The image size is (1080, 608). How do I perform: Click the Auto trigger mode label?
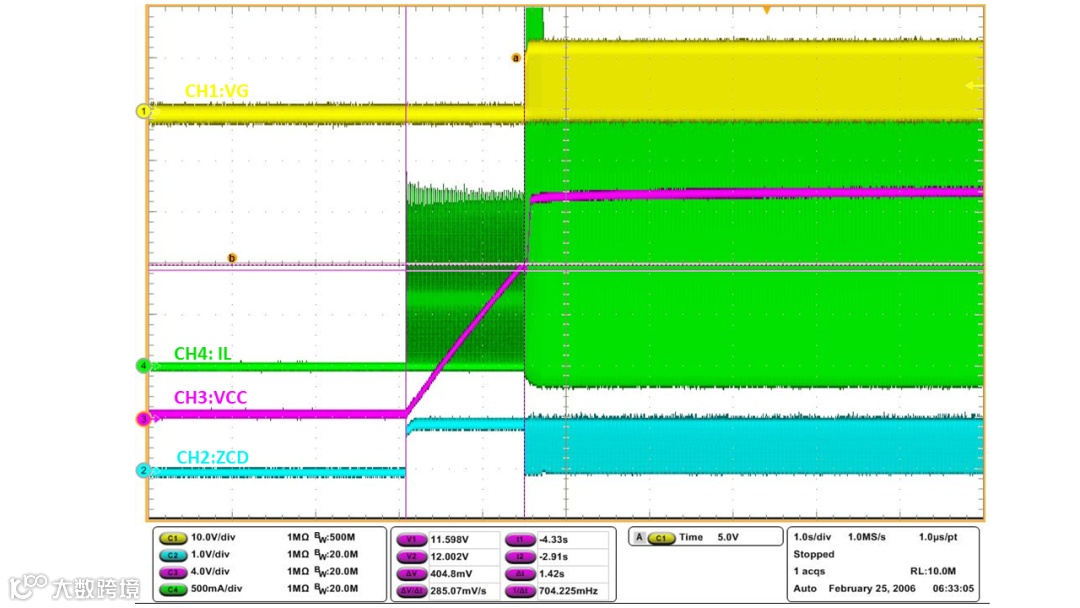coord(804,589)
